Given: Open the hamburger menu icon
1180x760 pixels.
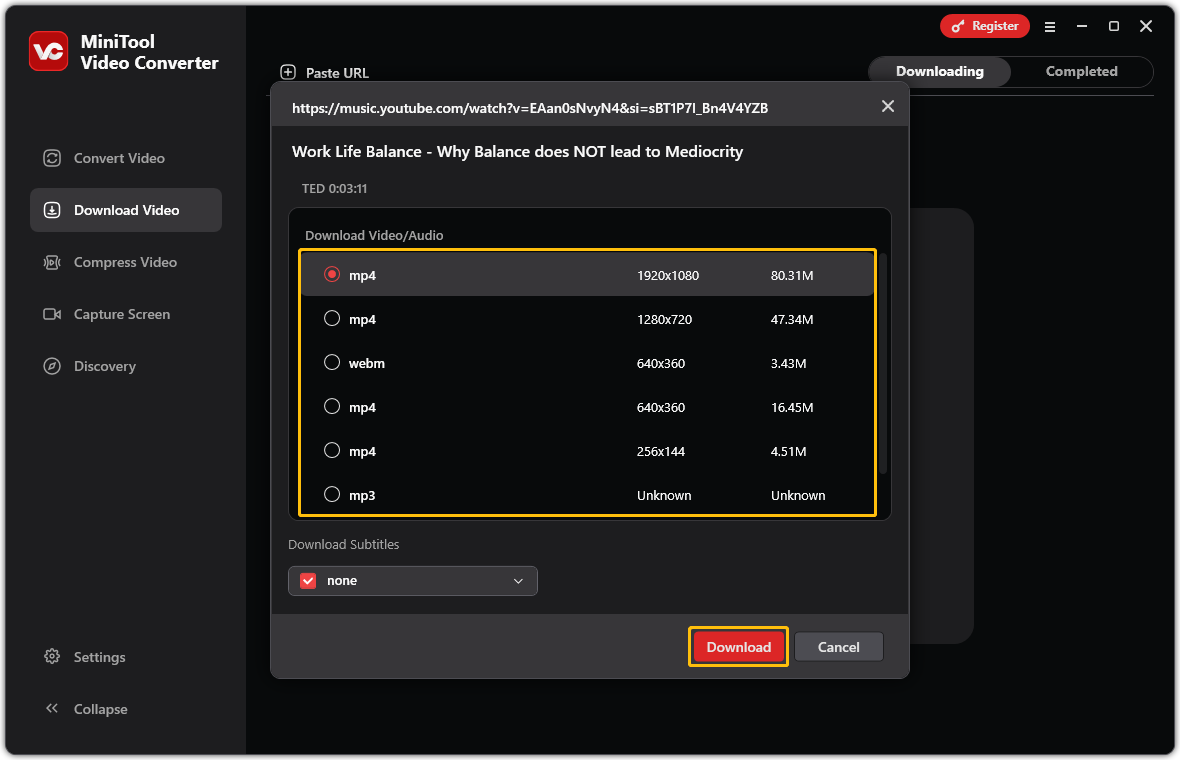Looking at the screenshot, I should coord(1050,27).
